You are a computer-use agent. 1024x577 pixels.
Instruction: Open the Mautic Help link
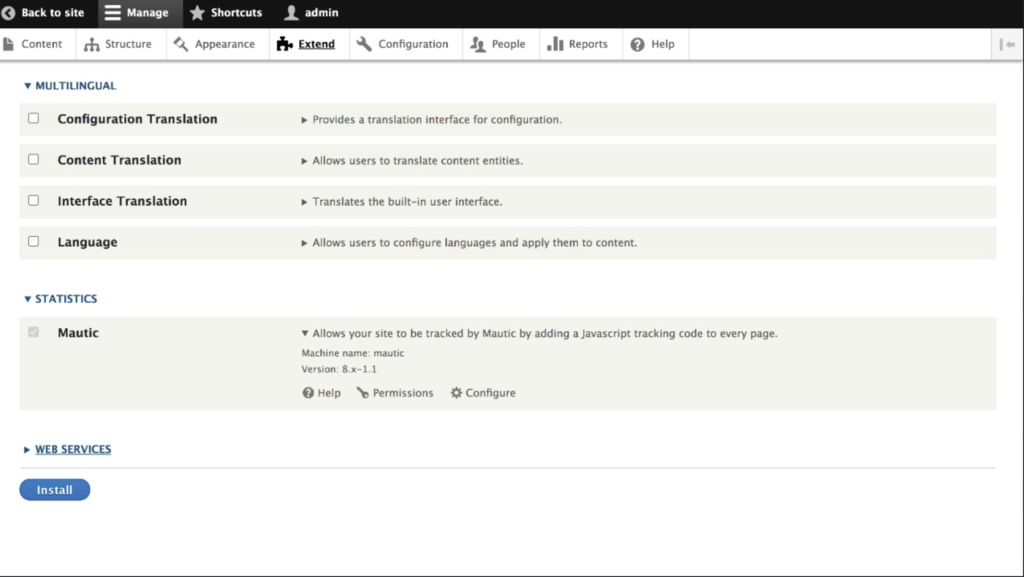pos(329,393)
